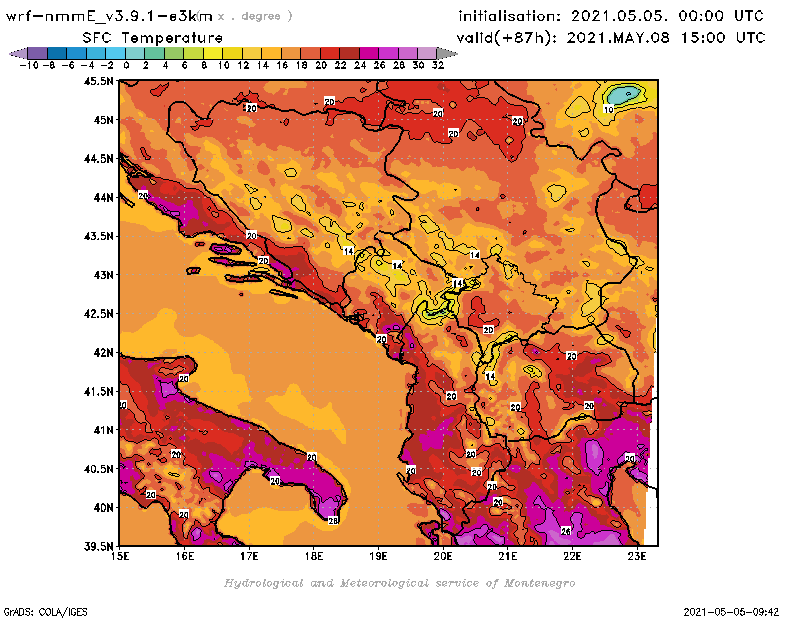Screen dimensions: 800x618
Task: Click the '42.5N' latitude axis label
Action: (x=98, y=314)
